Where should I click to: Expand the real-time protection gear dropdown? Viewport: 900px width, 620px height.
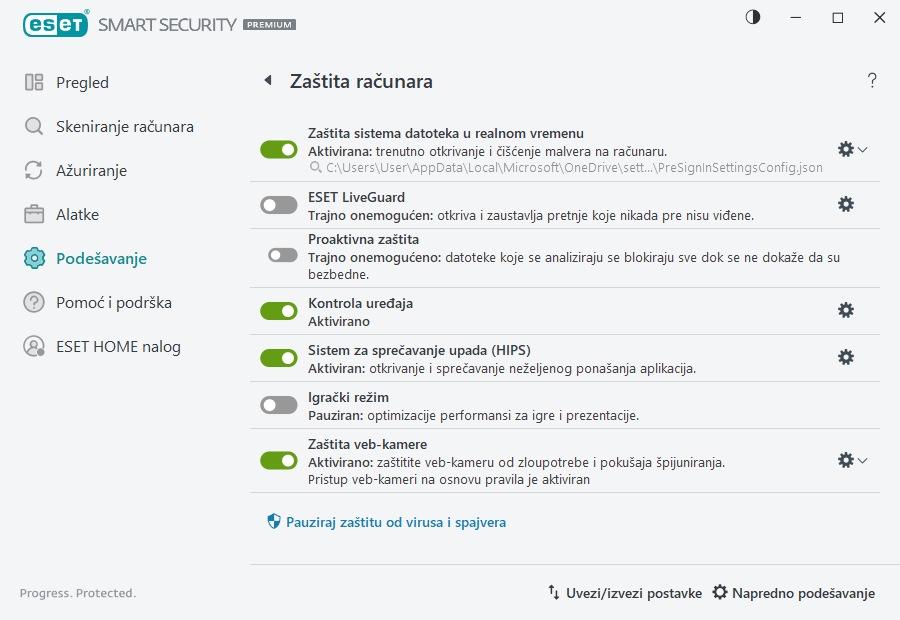[862, 149]
